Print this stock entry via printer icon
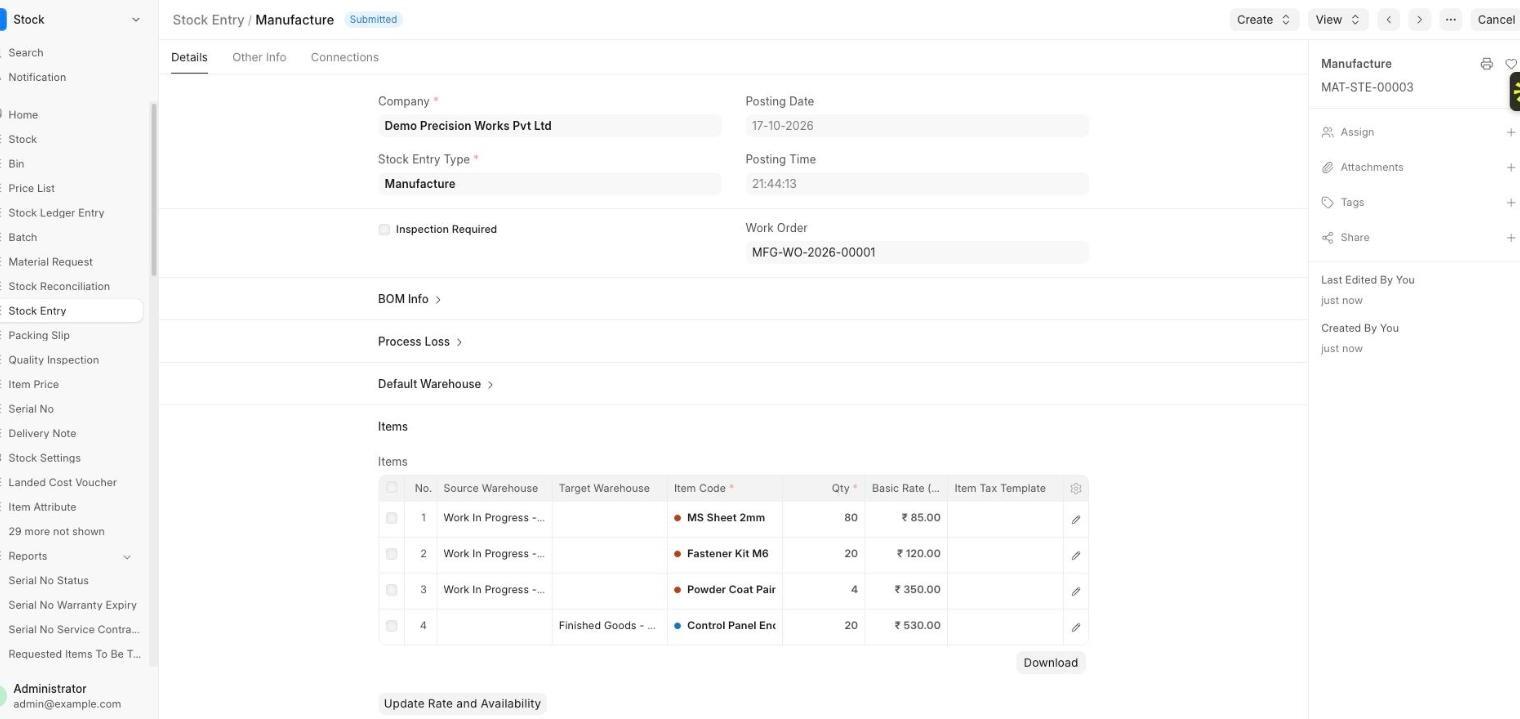This screenshot has width=1520, height=719. 1486,64
